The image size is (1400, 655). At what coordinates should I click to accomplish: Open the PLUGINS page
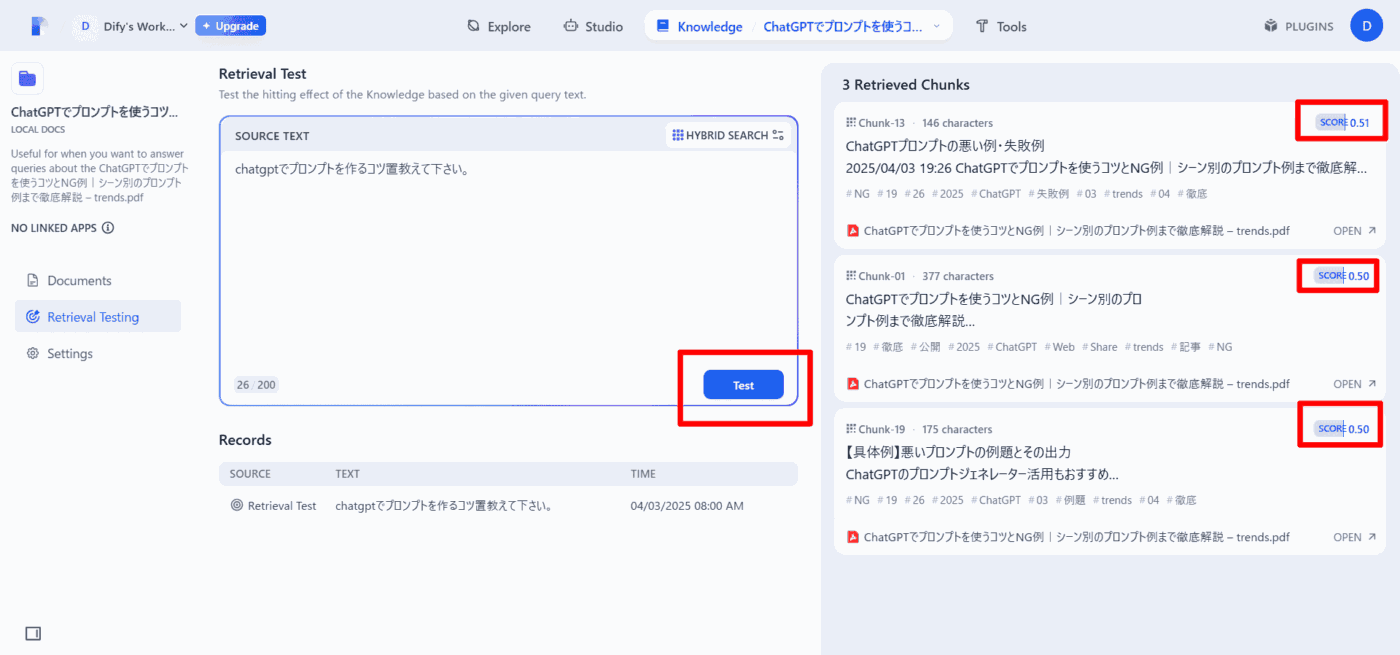(x=1298, y=27)
